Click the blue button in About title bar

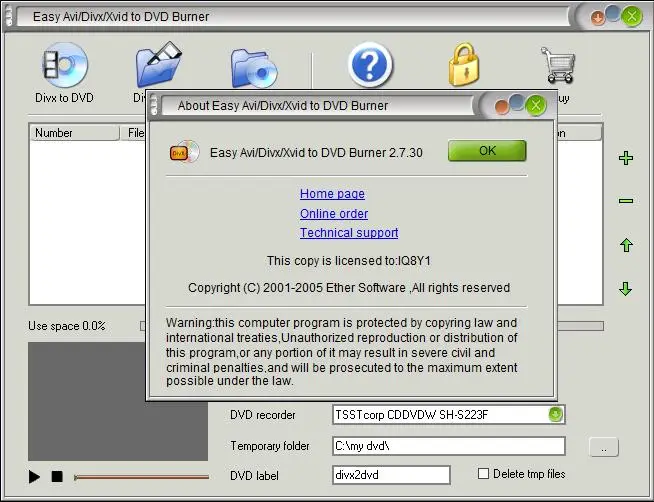click(517, 102)
